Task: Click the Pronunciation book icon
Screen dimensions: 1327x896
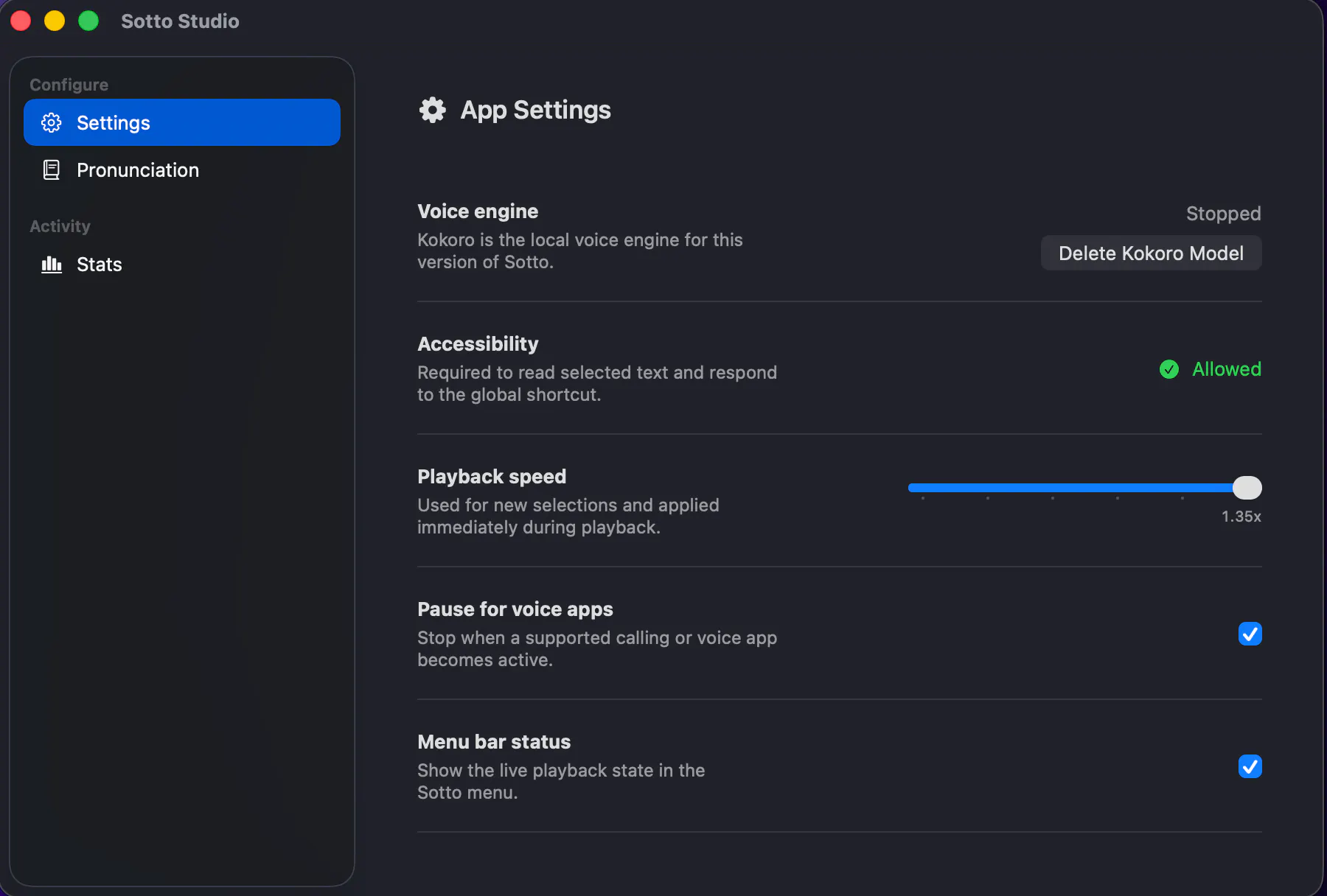Action: point(52,170)
